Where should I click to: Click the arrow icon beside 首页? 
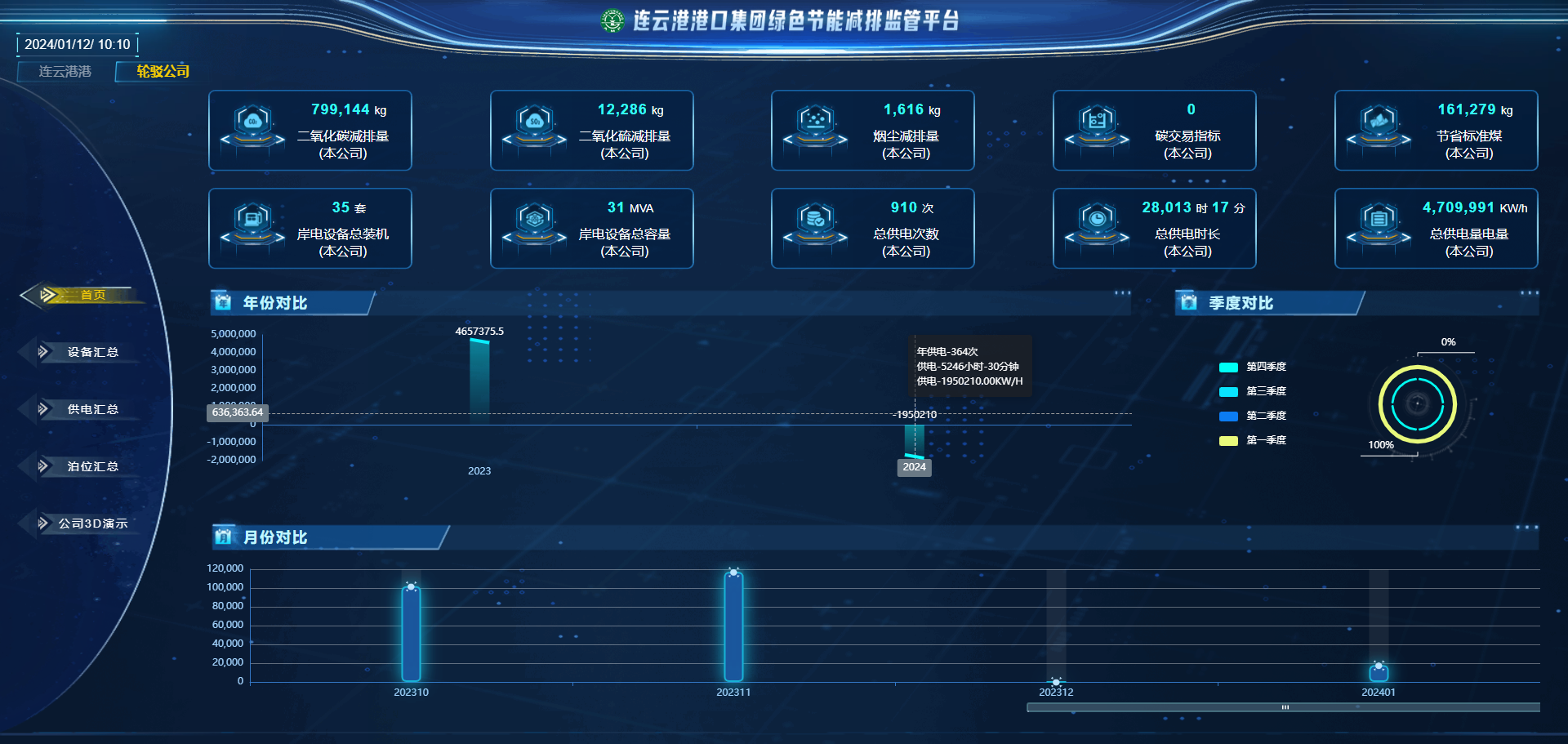pyautogui.click(x=48, y=295)
